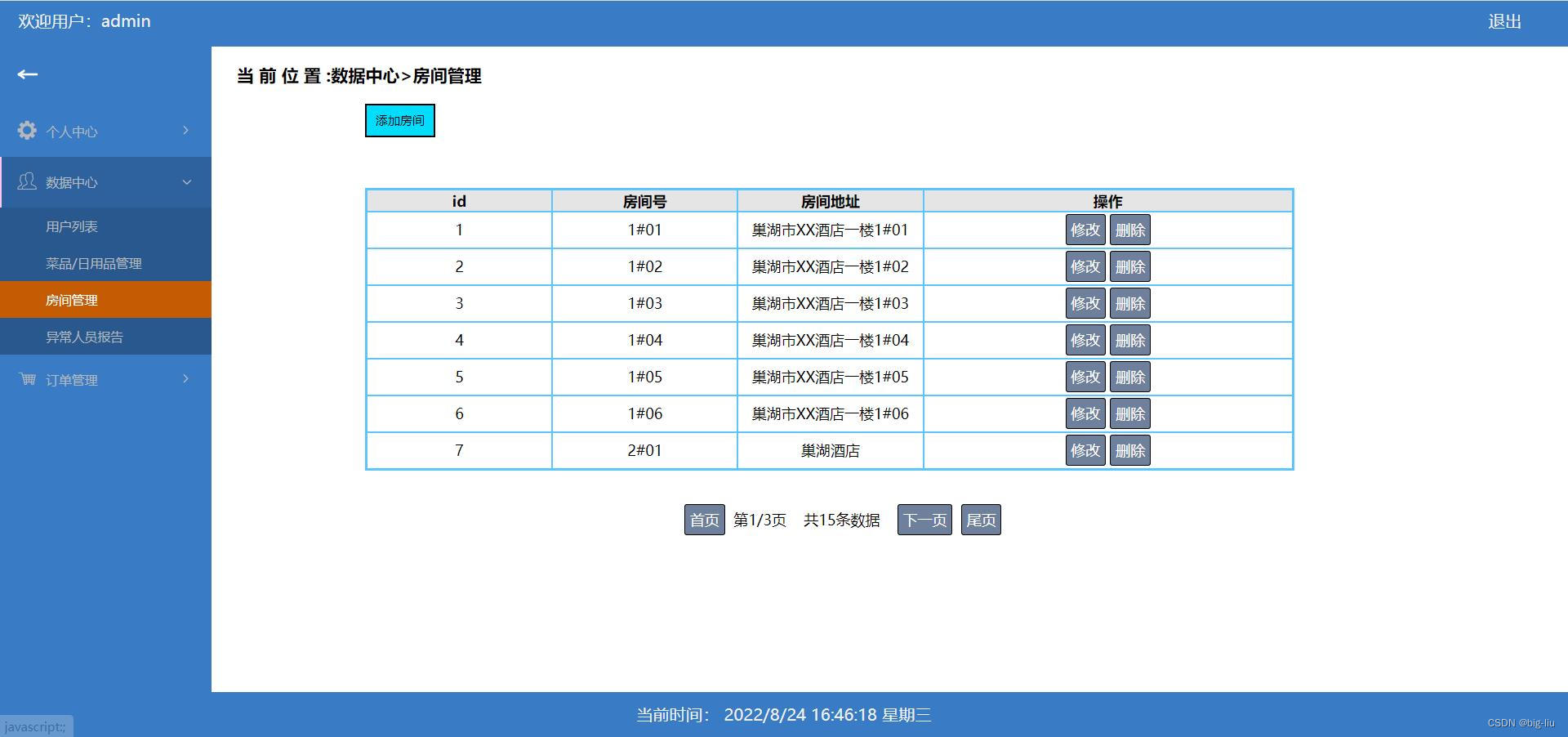Click 修改 for room 1#04
Image resolution: width=1568 pixels, height=737 pixels.
[x=1085, y=340]
